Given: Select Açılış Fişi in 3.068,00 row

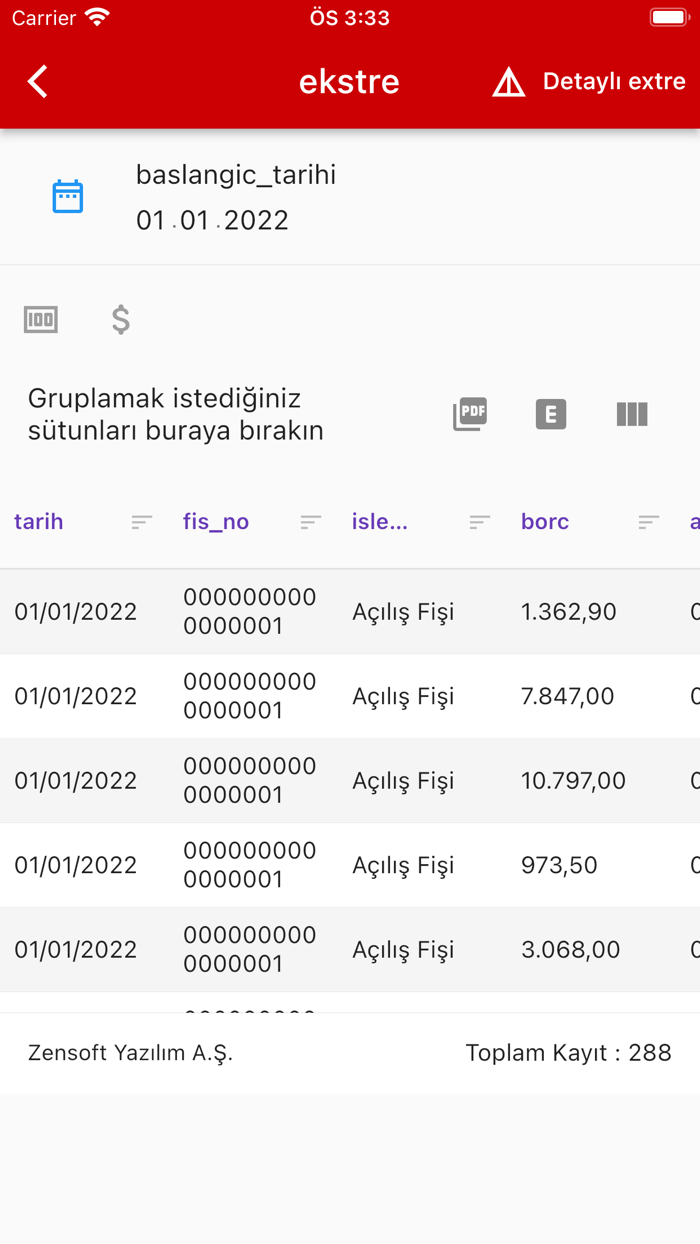Looking at the screenshot, I should tap(403, 950).
